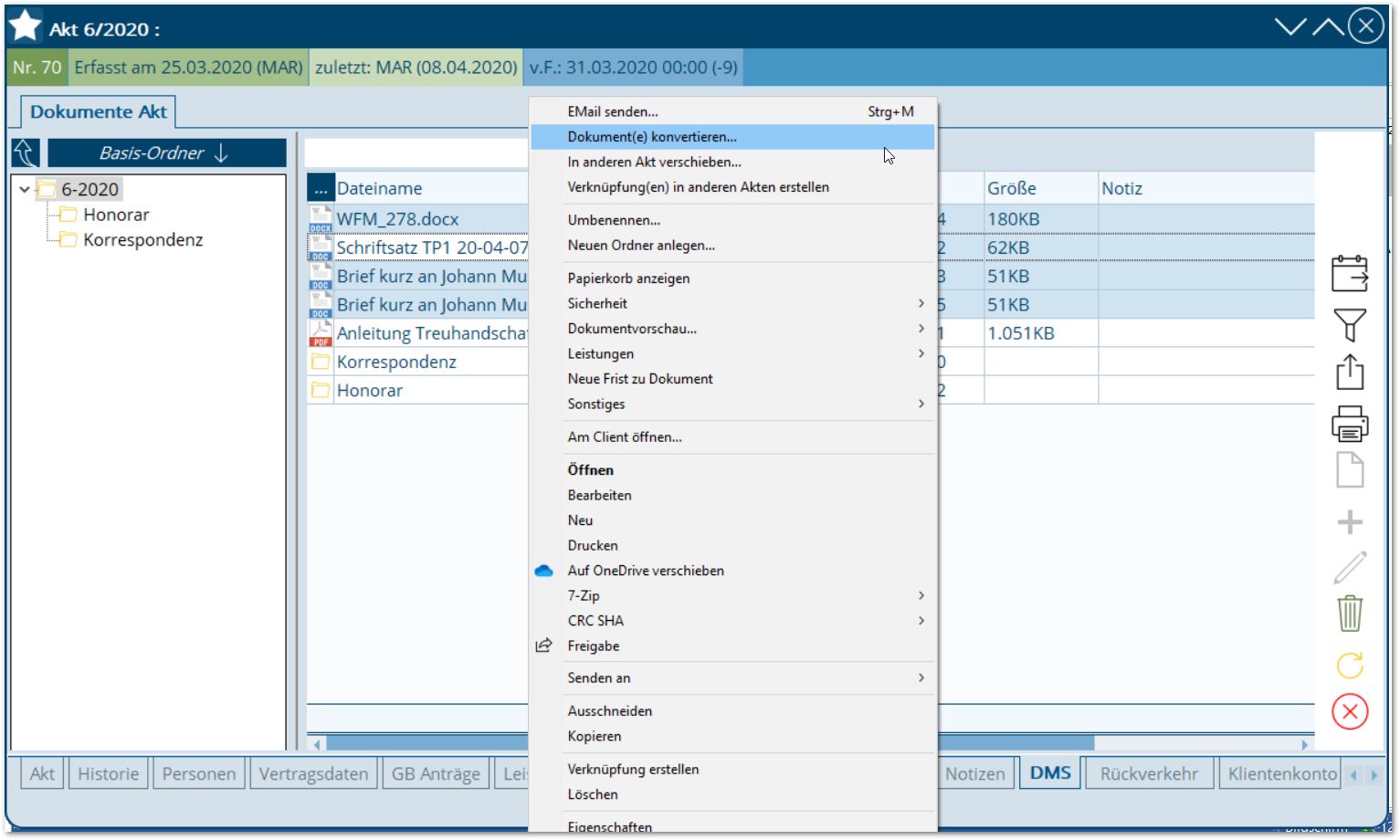This screenshot has height=840, width=1400.
Task: Open the Personen tab
Action: point(199,773)
